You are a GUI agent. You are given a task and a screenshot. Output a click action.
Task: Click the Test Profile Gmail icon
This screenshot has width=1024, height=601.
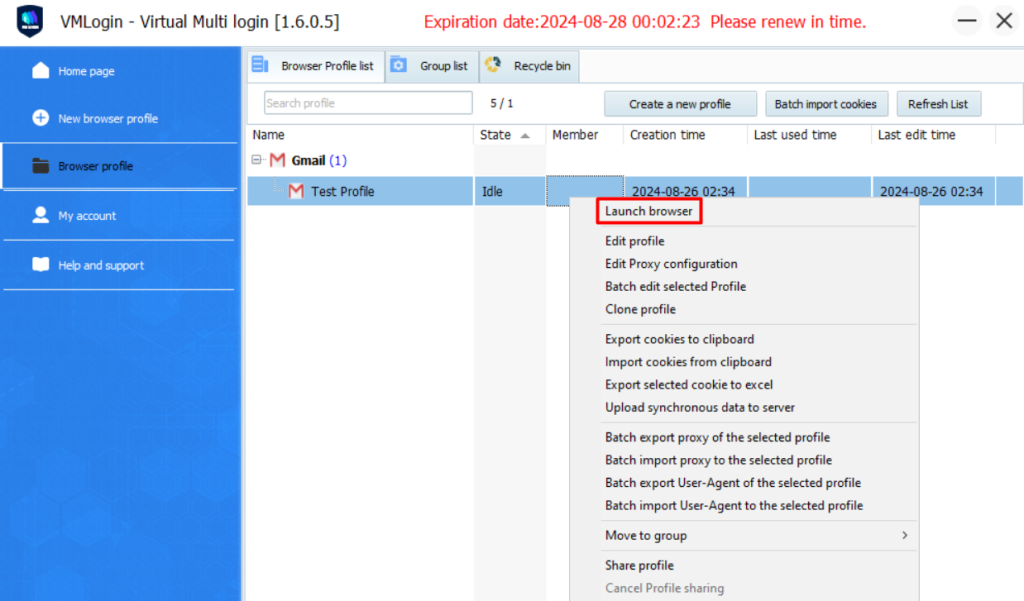pyautogui.click(x=296, y=191)
